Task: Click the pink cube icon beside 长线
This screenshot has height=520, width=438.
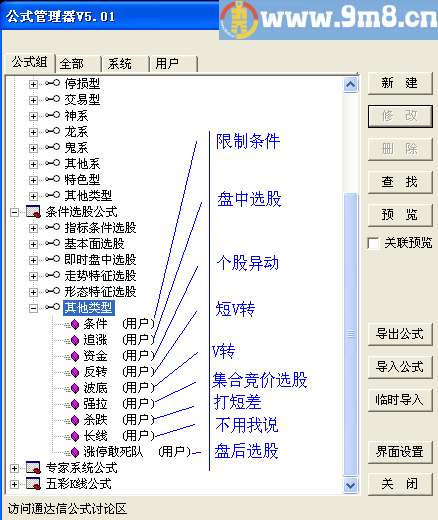Action: click(75, 436)
